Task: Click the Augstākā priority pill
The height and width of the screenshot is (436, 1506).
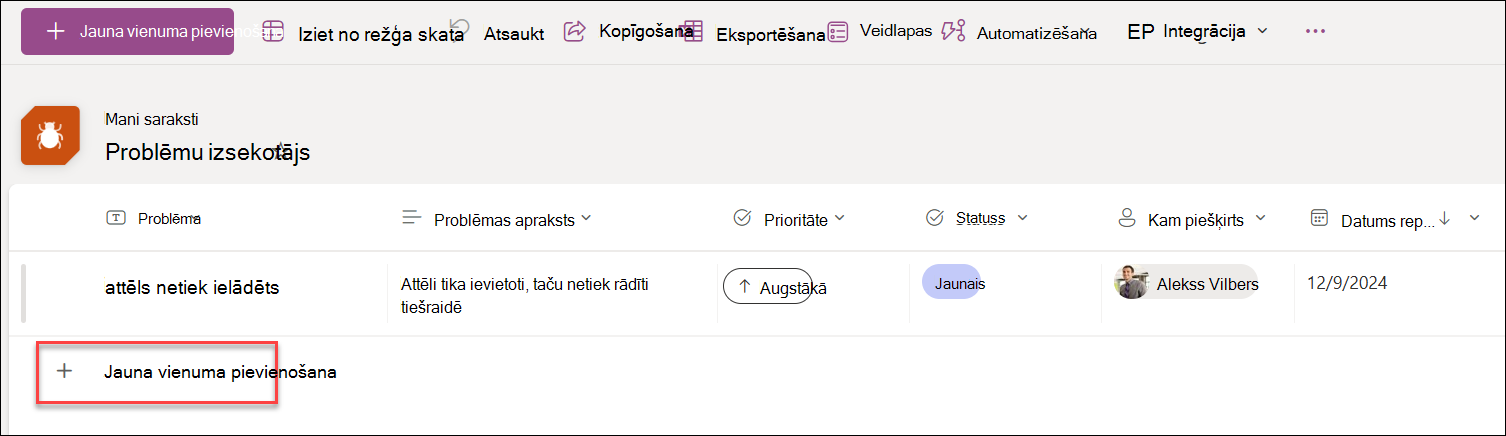Action: [767, 286]
